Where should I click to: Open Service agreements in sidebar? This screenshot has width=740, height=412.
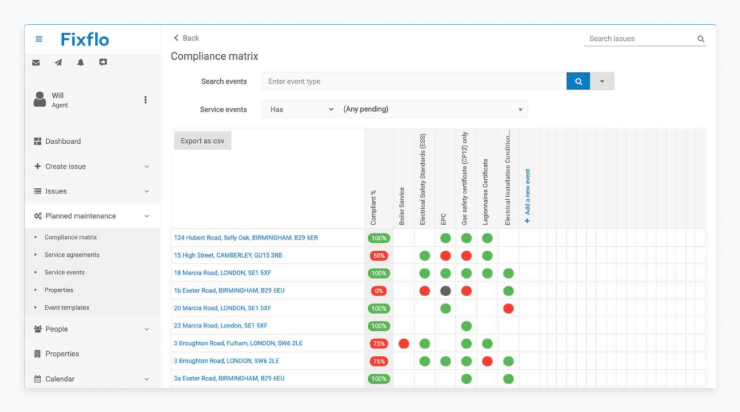tap(72, 255)
